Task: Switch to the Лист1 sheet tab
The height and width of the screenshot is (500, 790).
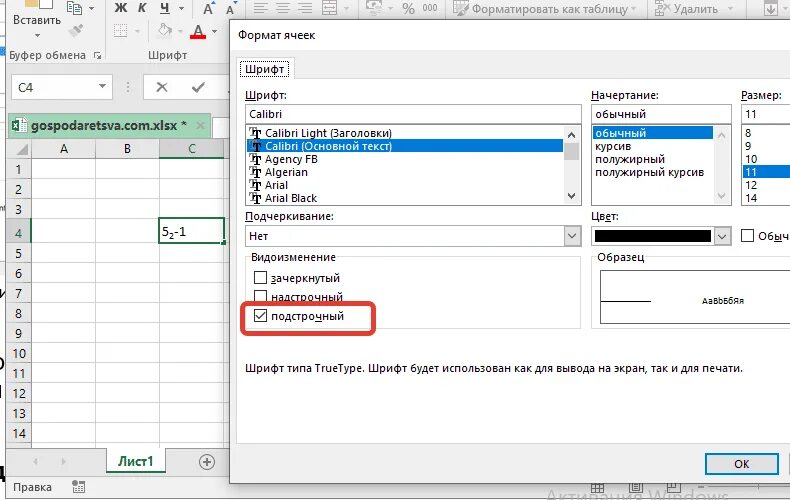Action: coord(136,461)
